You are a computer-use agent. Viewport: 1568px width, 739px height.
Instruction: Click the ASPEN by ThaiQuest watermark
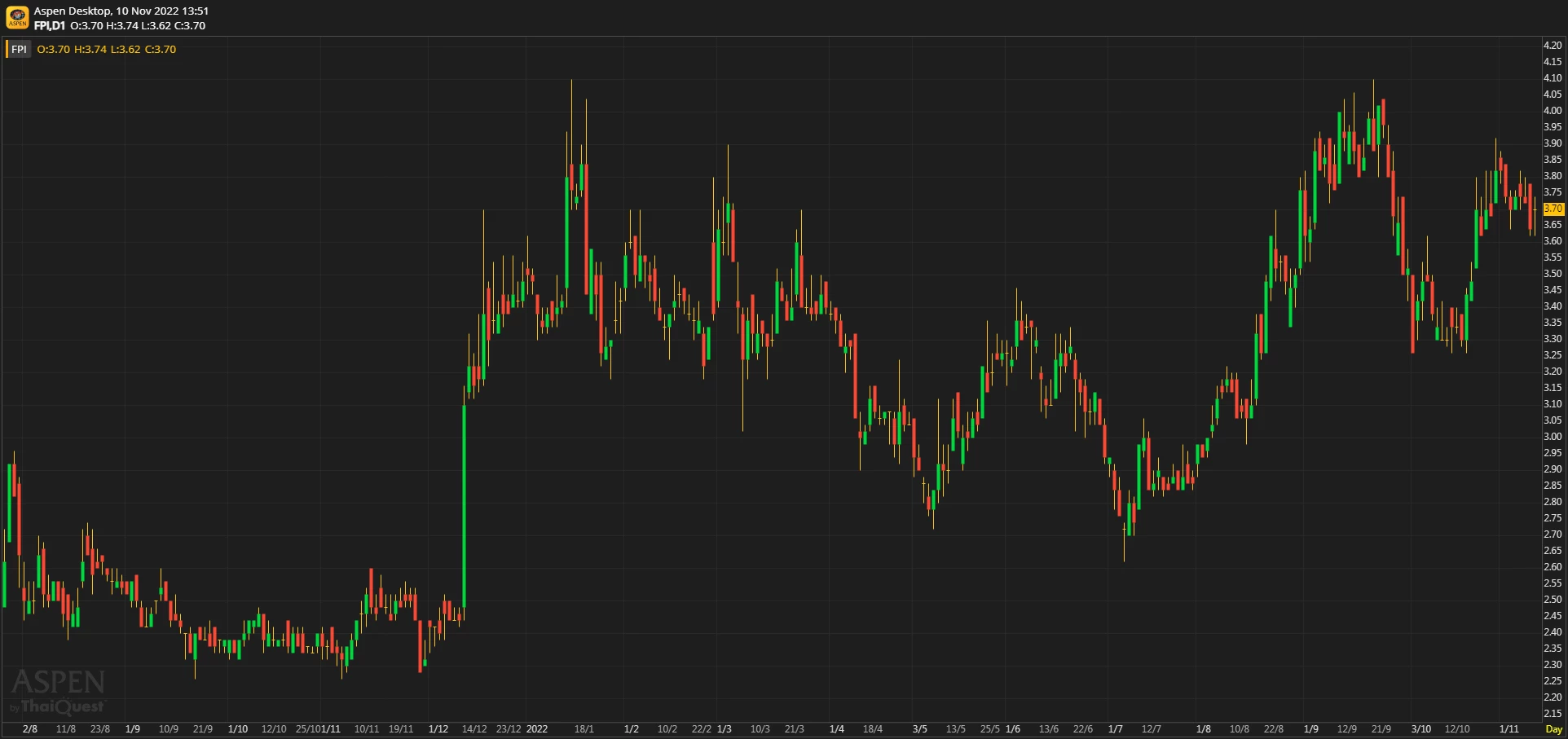(x=58, y=691)
